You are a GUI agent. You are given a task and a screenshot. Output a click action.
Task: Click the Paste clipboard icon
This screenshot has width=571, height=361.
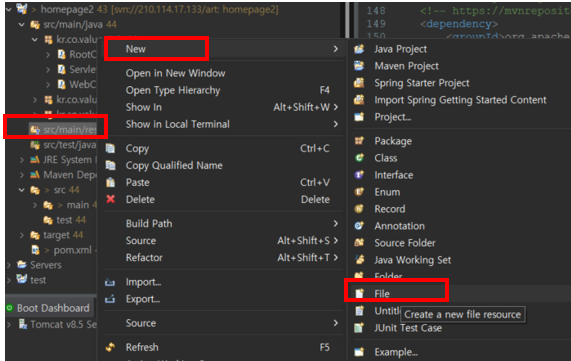[110, 182]
